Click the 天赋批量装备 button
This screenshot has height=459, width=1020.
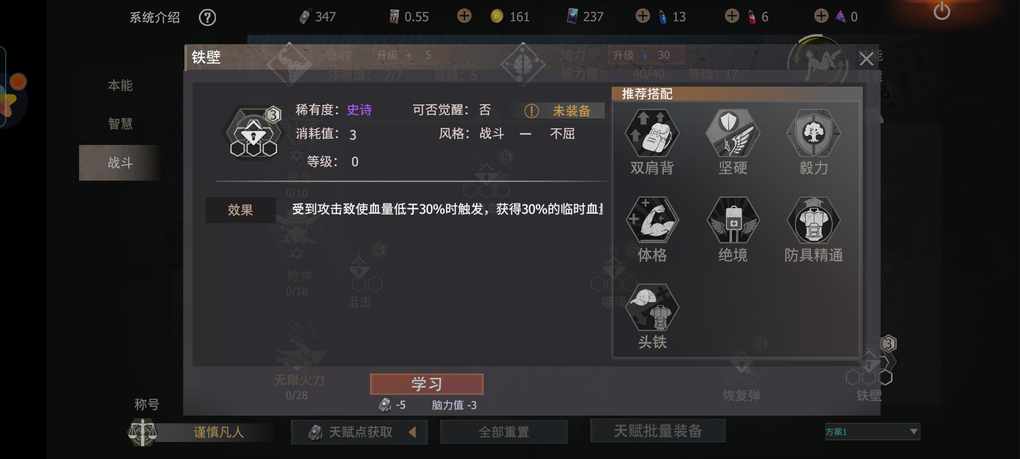658,430
